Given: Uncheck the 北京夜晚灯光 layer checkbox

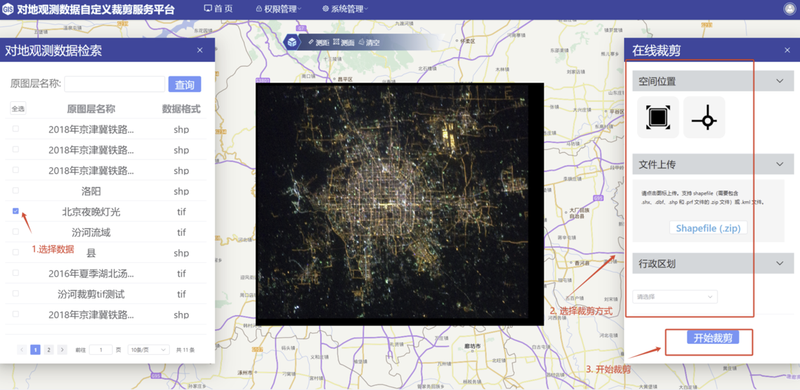Looking at the screenshot, I should pyautogui.click(x=15, y=211).
